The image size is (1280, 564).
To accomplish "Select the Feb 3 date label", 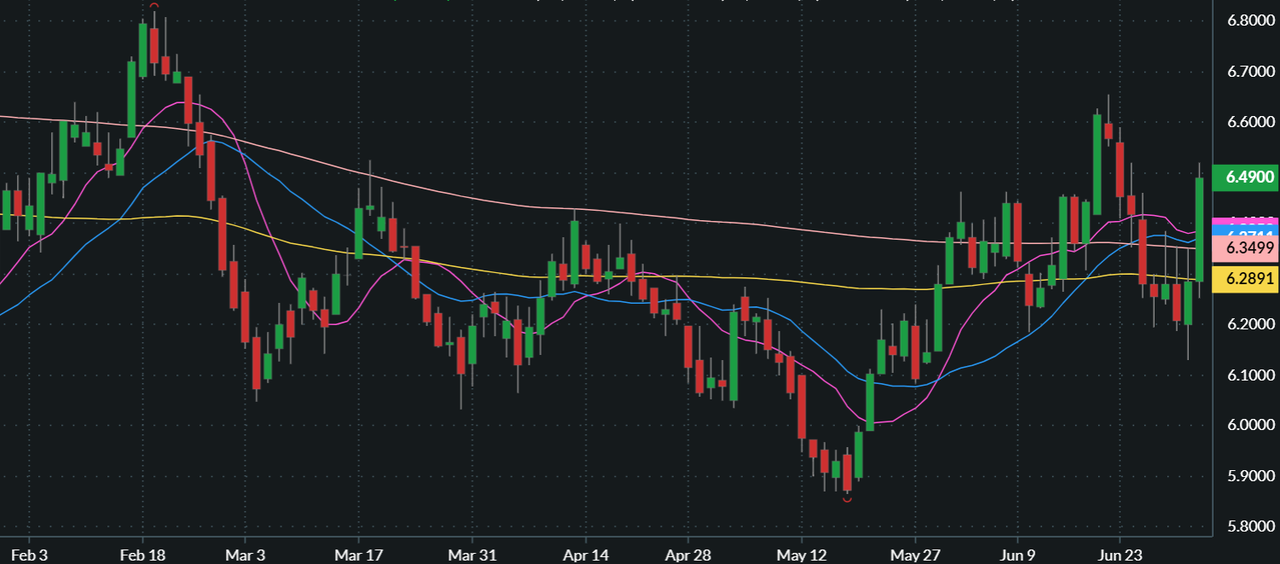I will [27, 554].
